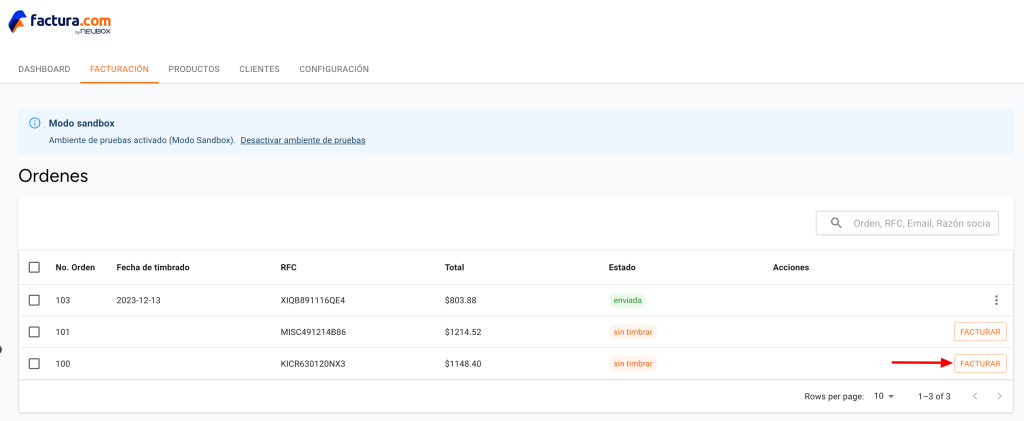
Task: Click the enviada status badge
Action: pos(628,300)
